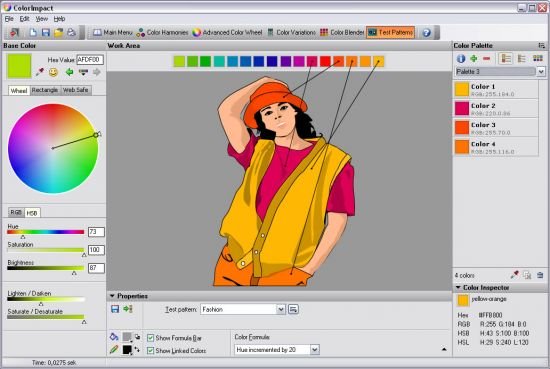Click save icon in Properties panel
This screenshot has height=369, width=550.
click(x=115, y=309)
